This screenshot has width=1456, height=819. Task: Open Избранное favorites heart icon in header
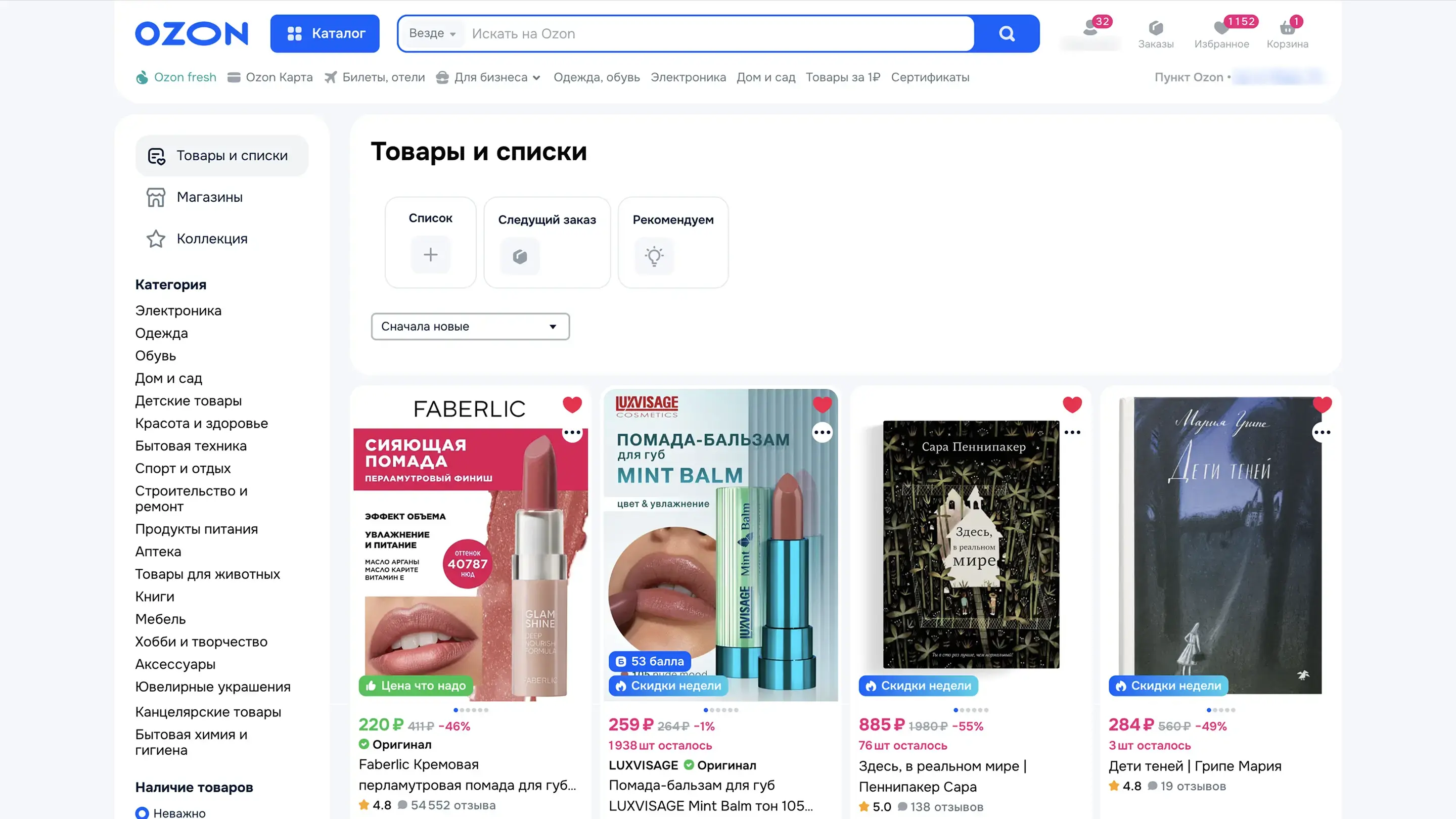pyautogui.click(x=1221, y=28)
